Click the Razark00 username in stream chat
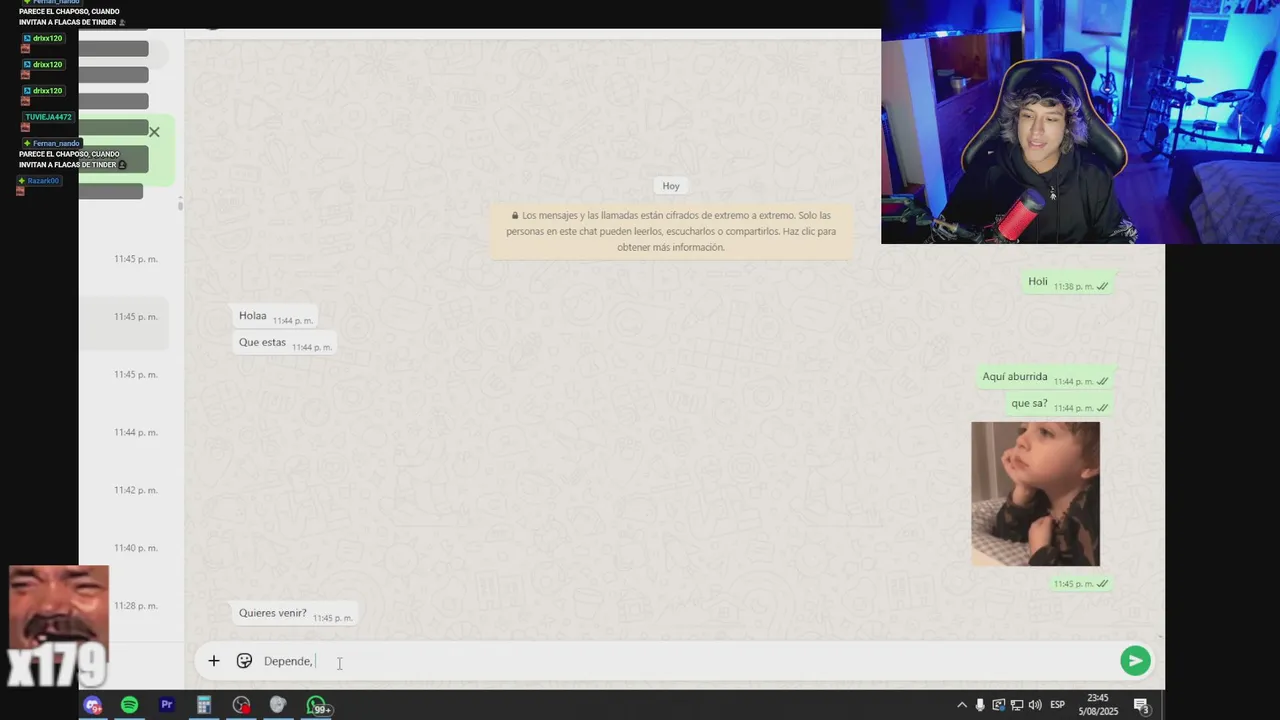The image size is (1280, 720). [x=43, y=181]
